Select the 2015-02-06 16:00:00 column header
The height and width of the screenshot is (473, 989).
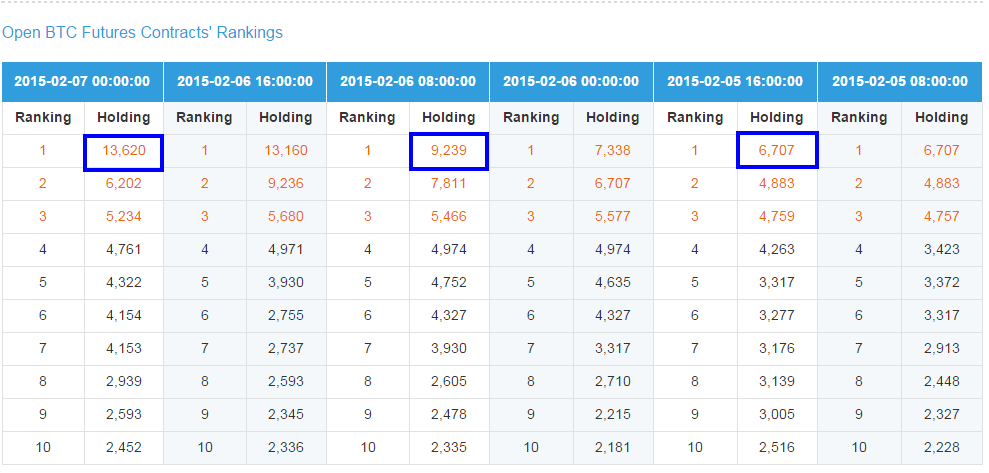pyautogui.click(x=245, y=81)
